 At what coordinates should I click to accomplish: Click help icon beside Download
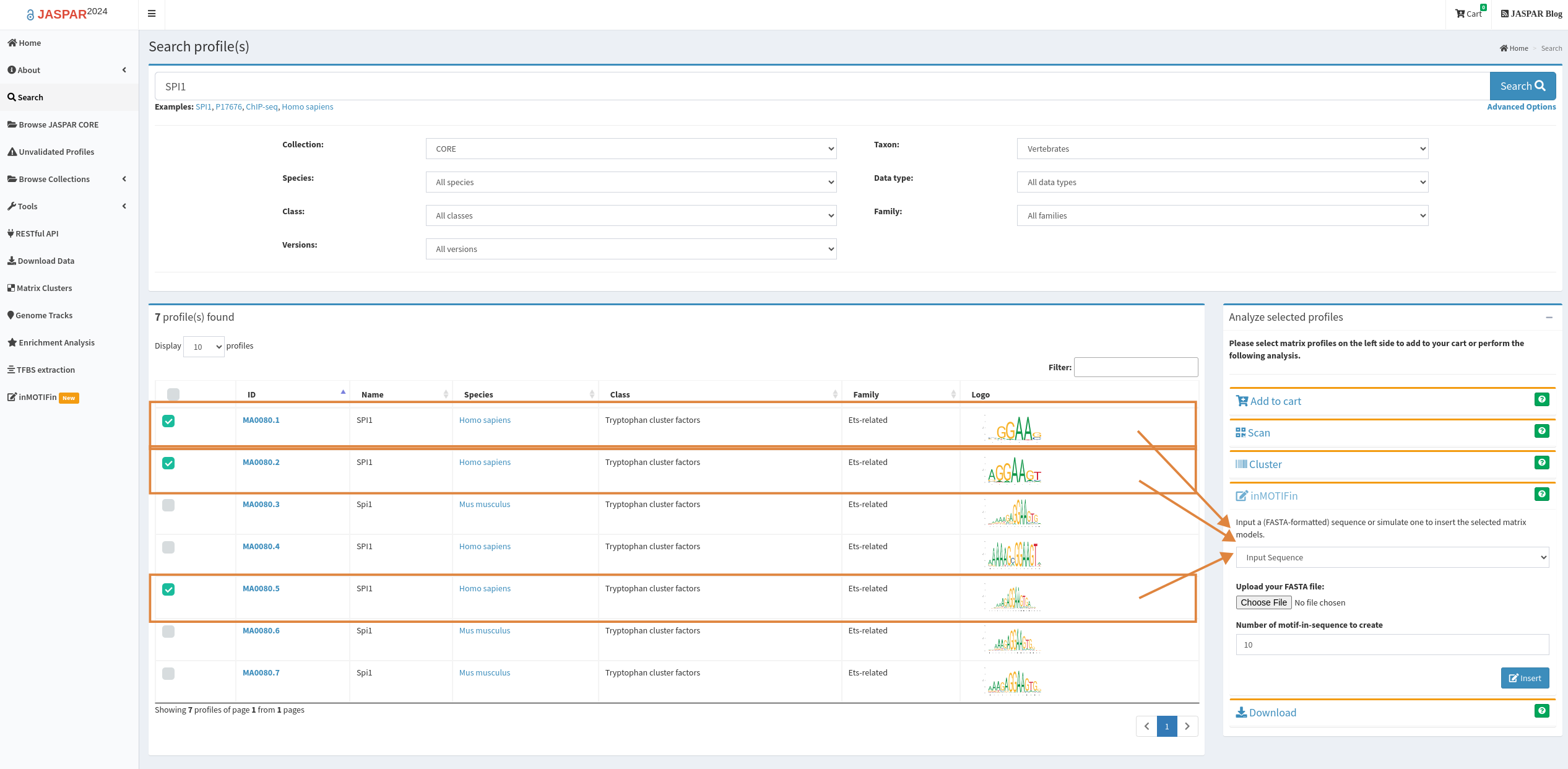click(x=1541, y=711)
